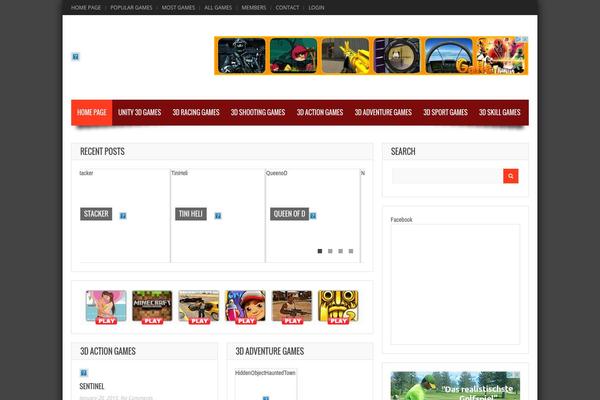Open the Angry Birds thumbnail in banner
Viewport: 600px width, 400px height.
tap(293, 56)
